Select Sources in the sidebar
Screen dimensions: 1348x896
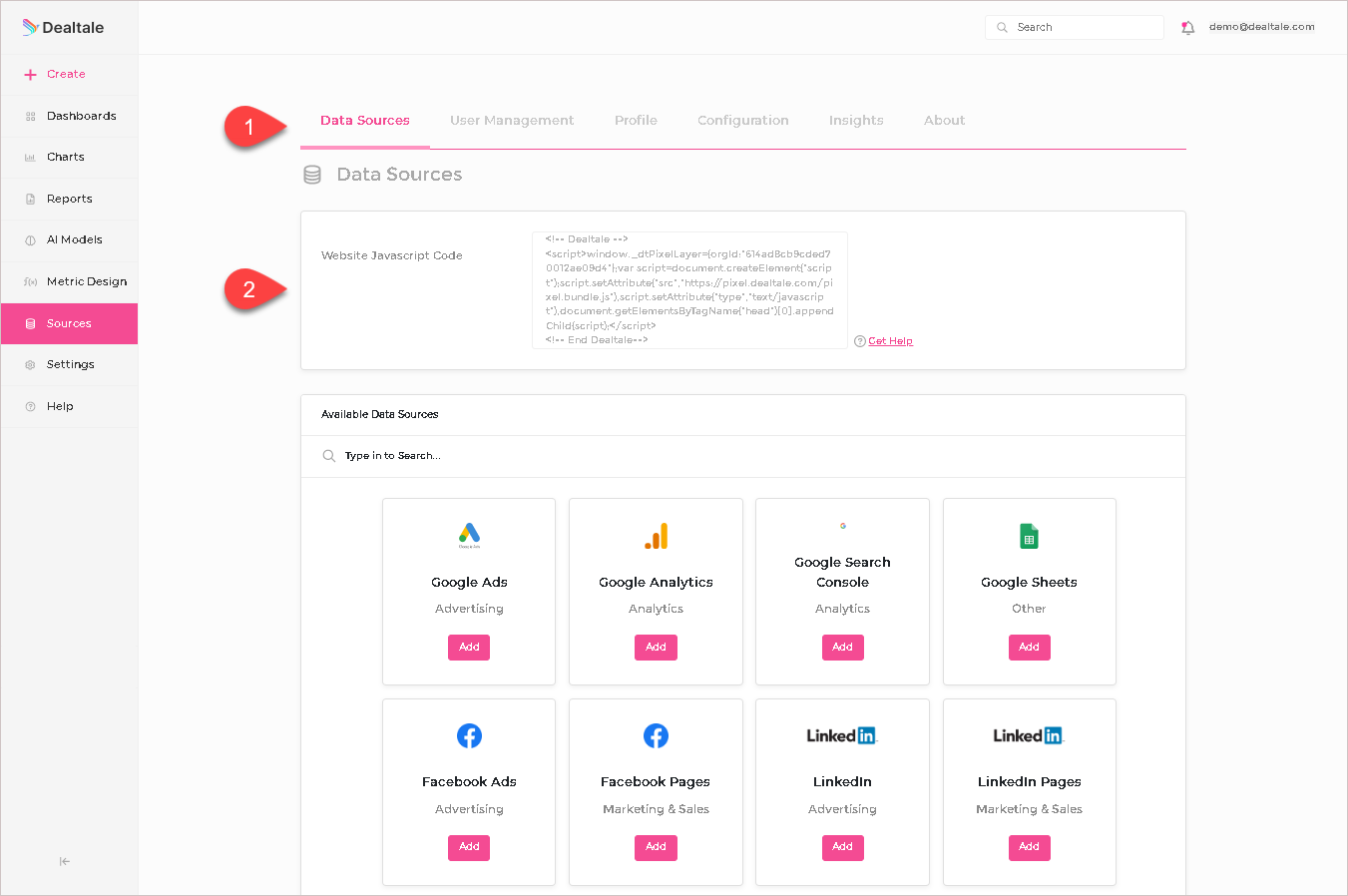point(70,323)
